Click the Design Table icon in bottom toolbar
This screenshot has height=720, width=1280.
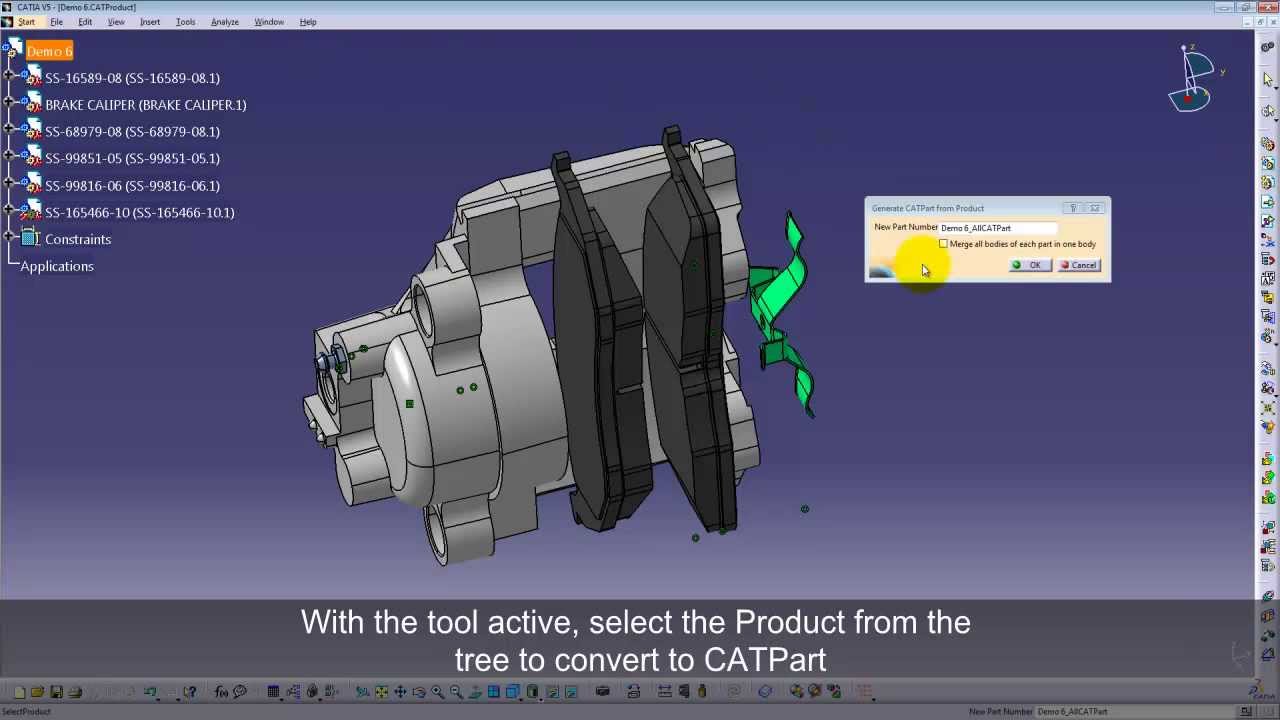tap(273, 691)
